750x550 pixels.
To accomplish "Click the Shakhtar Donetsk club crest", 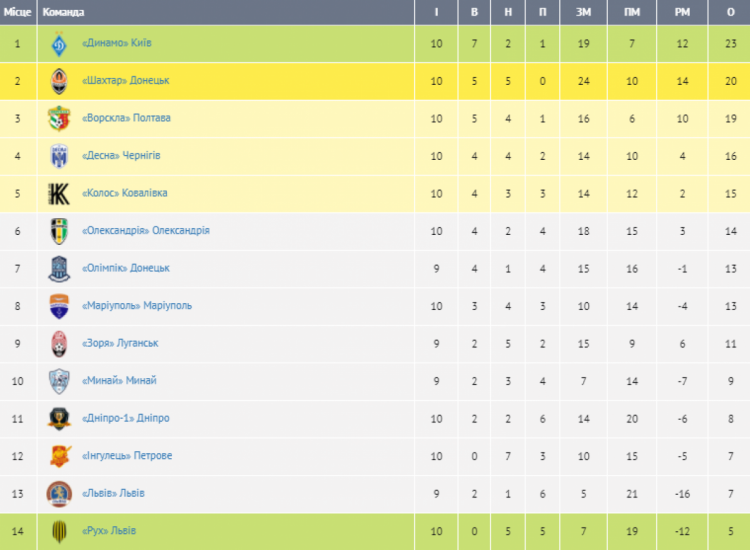I will click(x=59, y=81).
